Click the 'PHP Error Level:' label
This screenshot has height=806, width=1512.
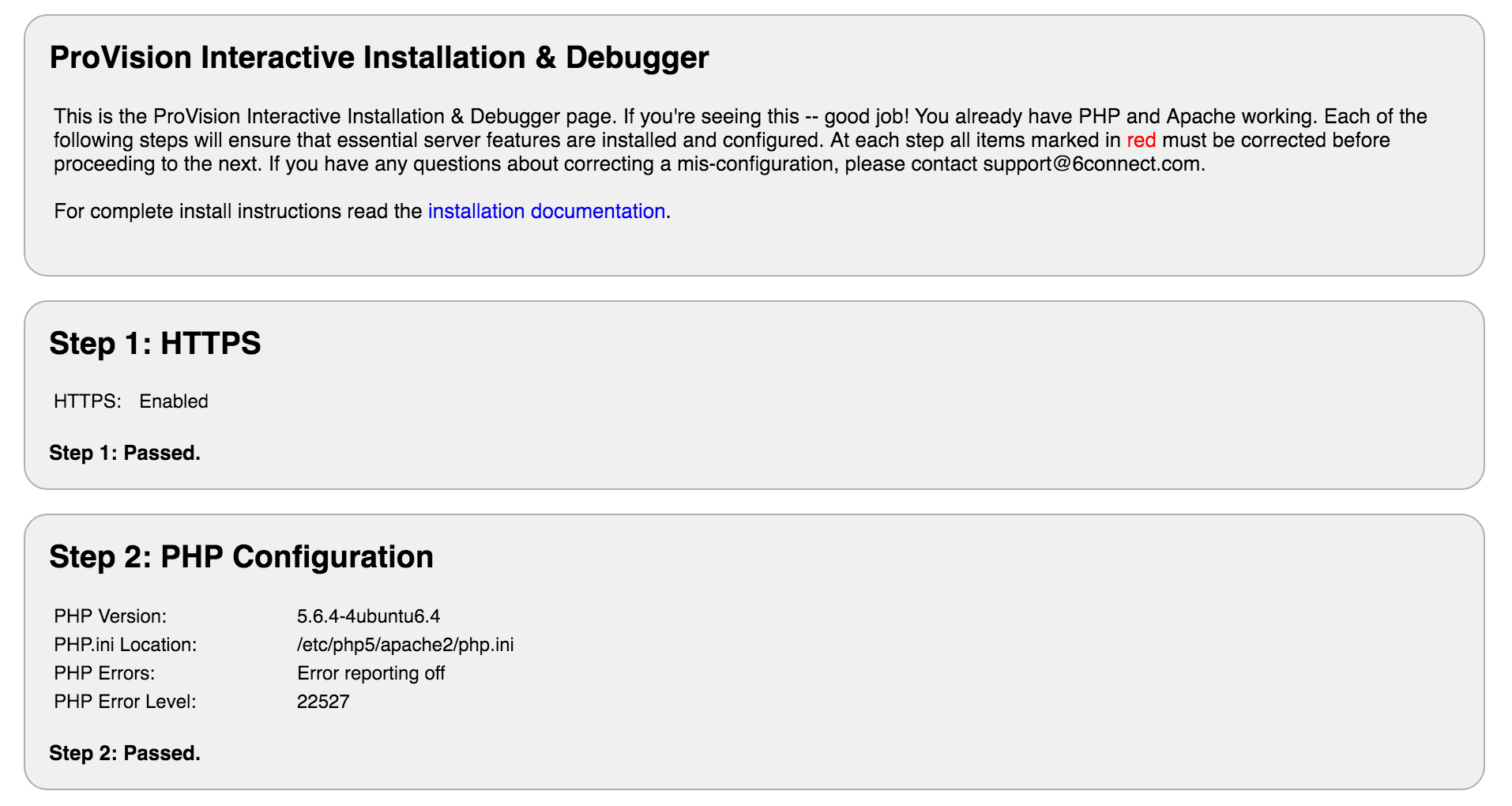[x=125, y=702]
